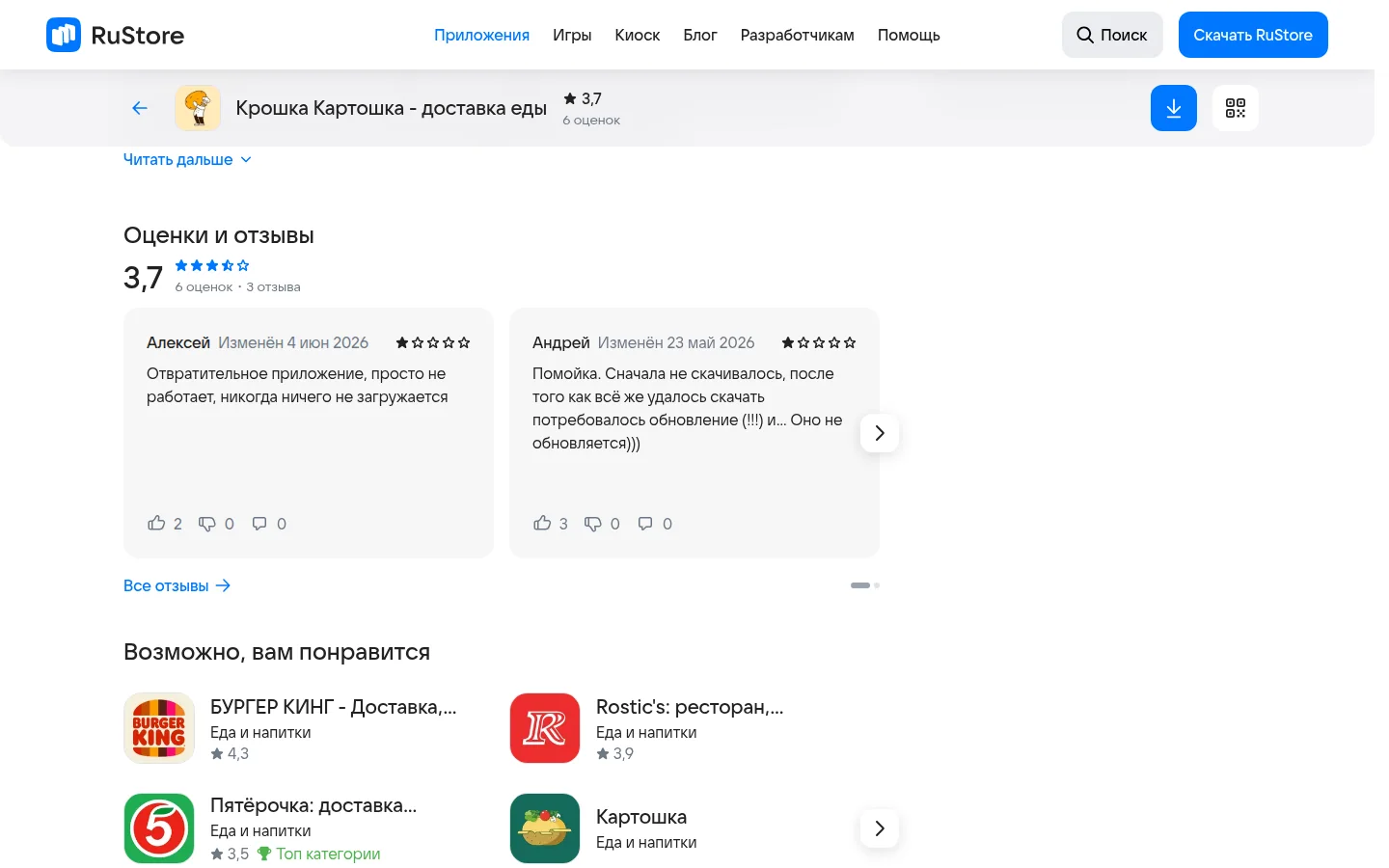Click the Крошка Картошка app icon
This screenshot has height=868, width=1389.
(x=198, y=108)
